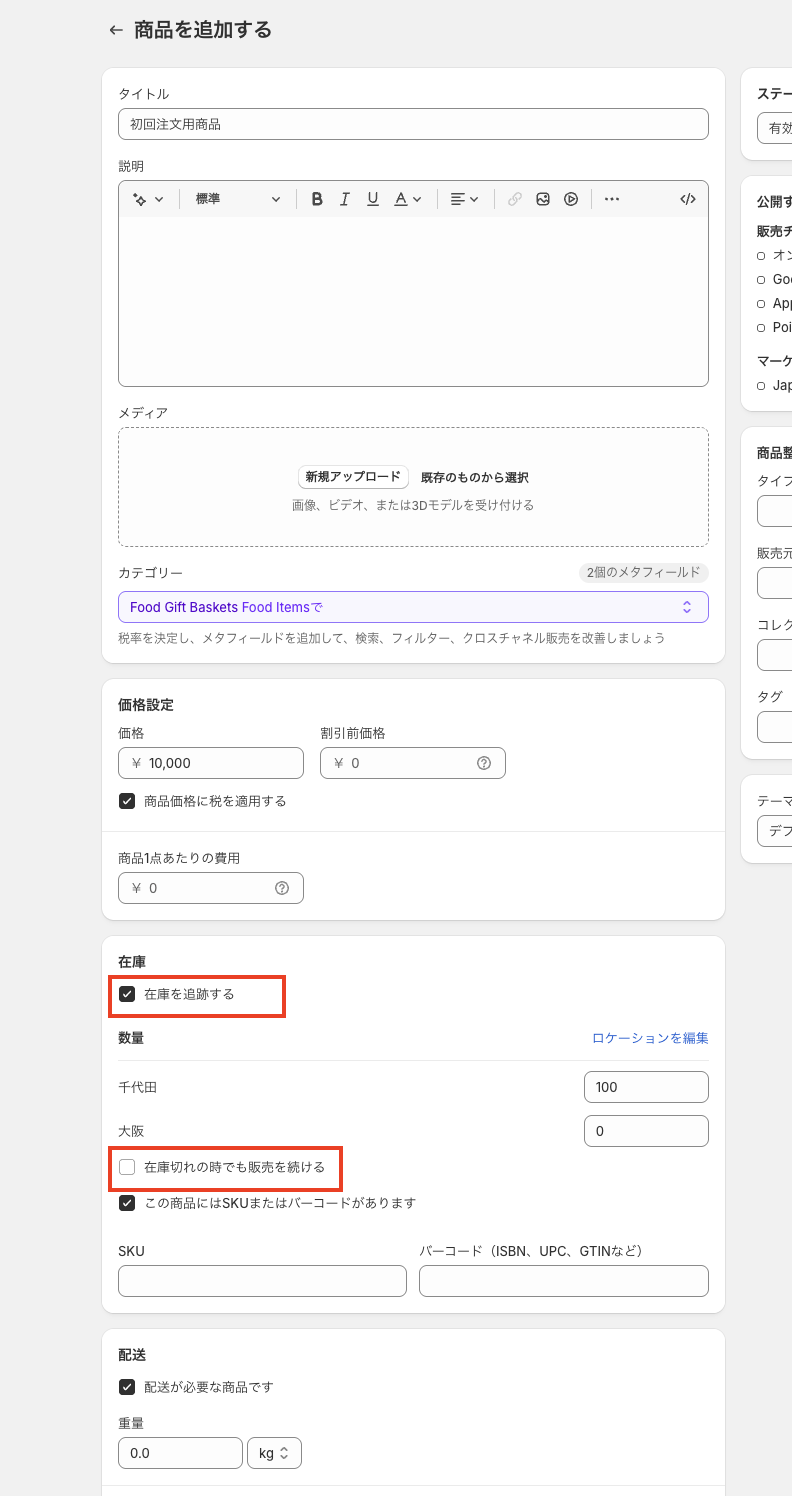Enable 在庫切れの時でも販売を続ける checkbox
Image resolution: width=792 pixels, height=1496 pixels.
point(127,1167)
